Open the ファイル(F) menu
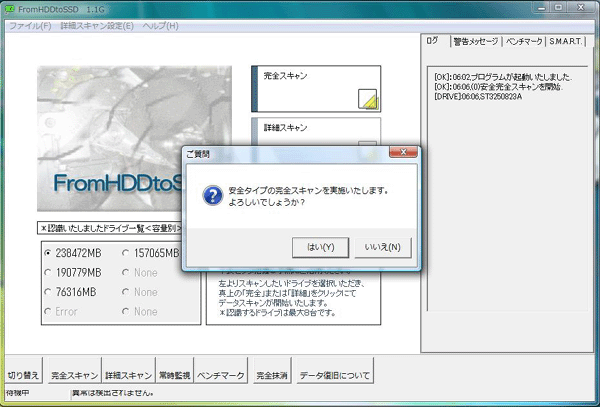Viewport: 600px width, 407px height. pos(30,26)
